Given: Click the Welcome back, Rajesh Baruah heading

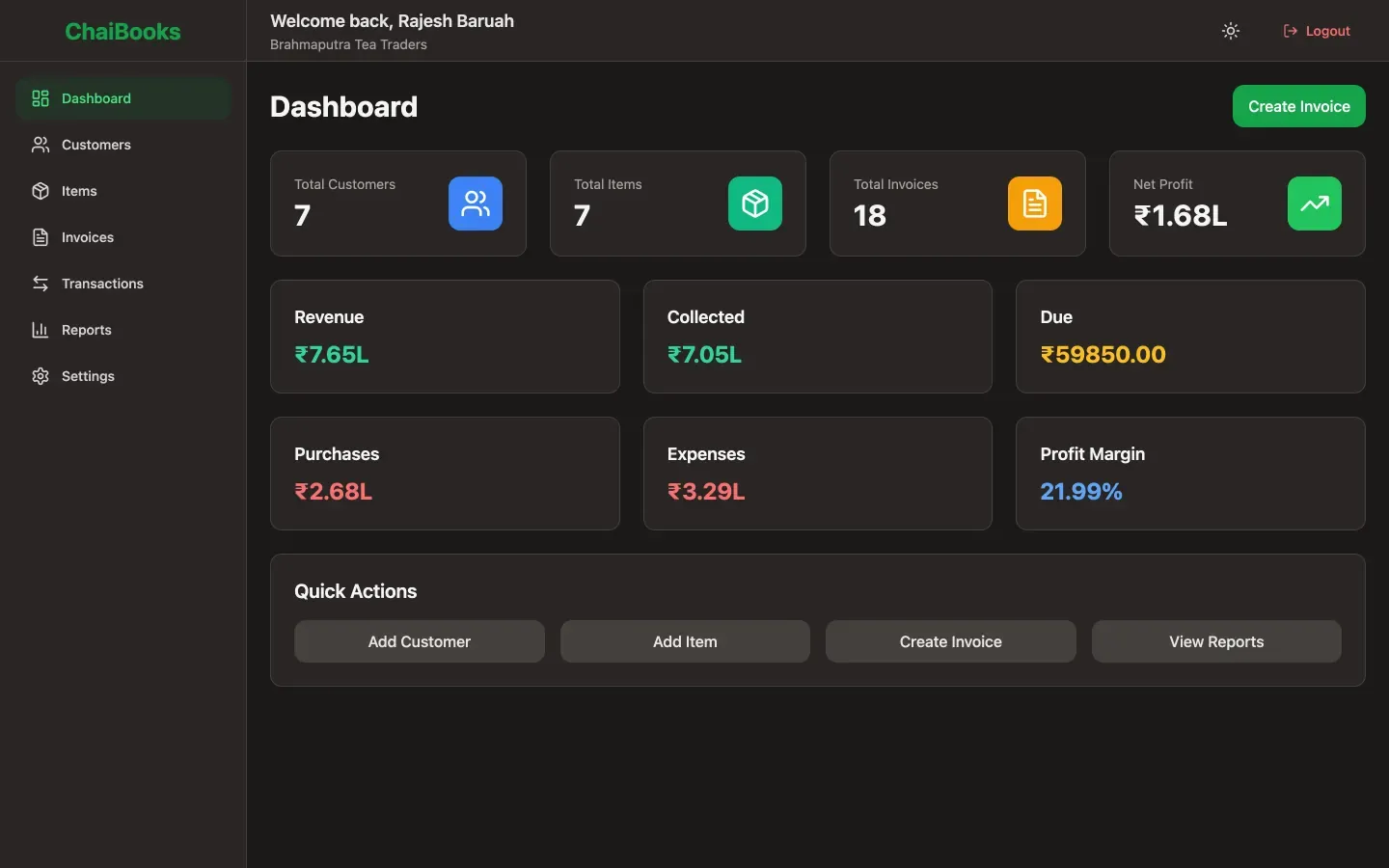Looking at the screenshot, I should click(392, 21).
